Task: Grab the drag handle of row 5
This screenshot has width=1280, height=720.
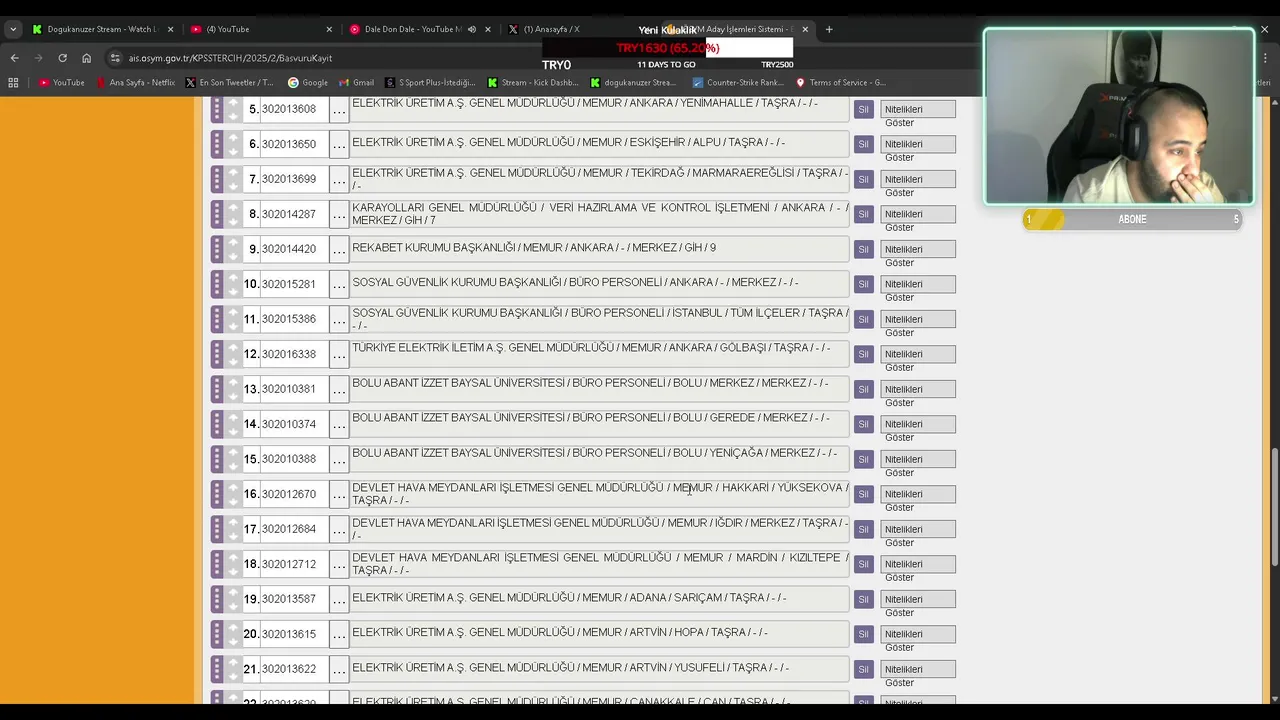Action: point(217,109)
